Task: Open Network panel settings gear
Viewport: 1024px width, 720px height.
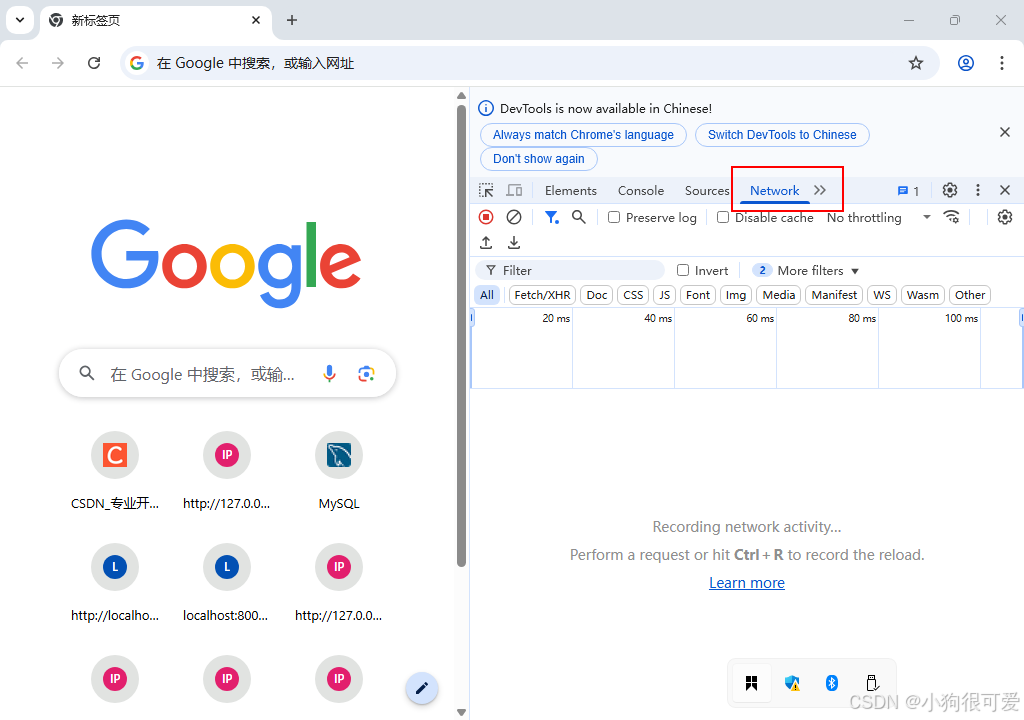Action: coord(1005,217)
